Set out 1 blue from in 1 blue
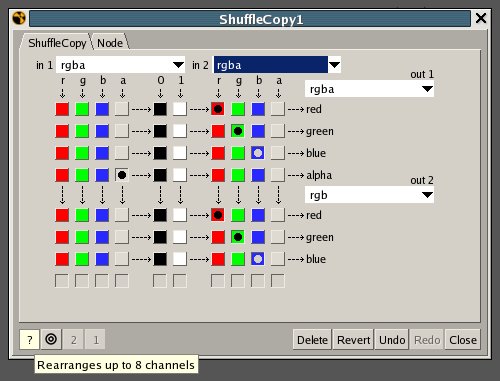 [102, 153]
